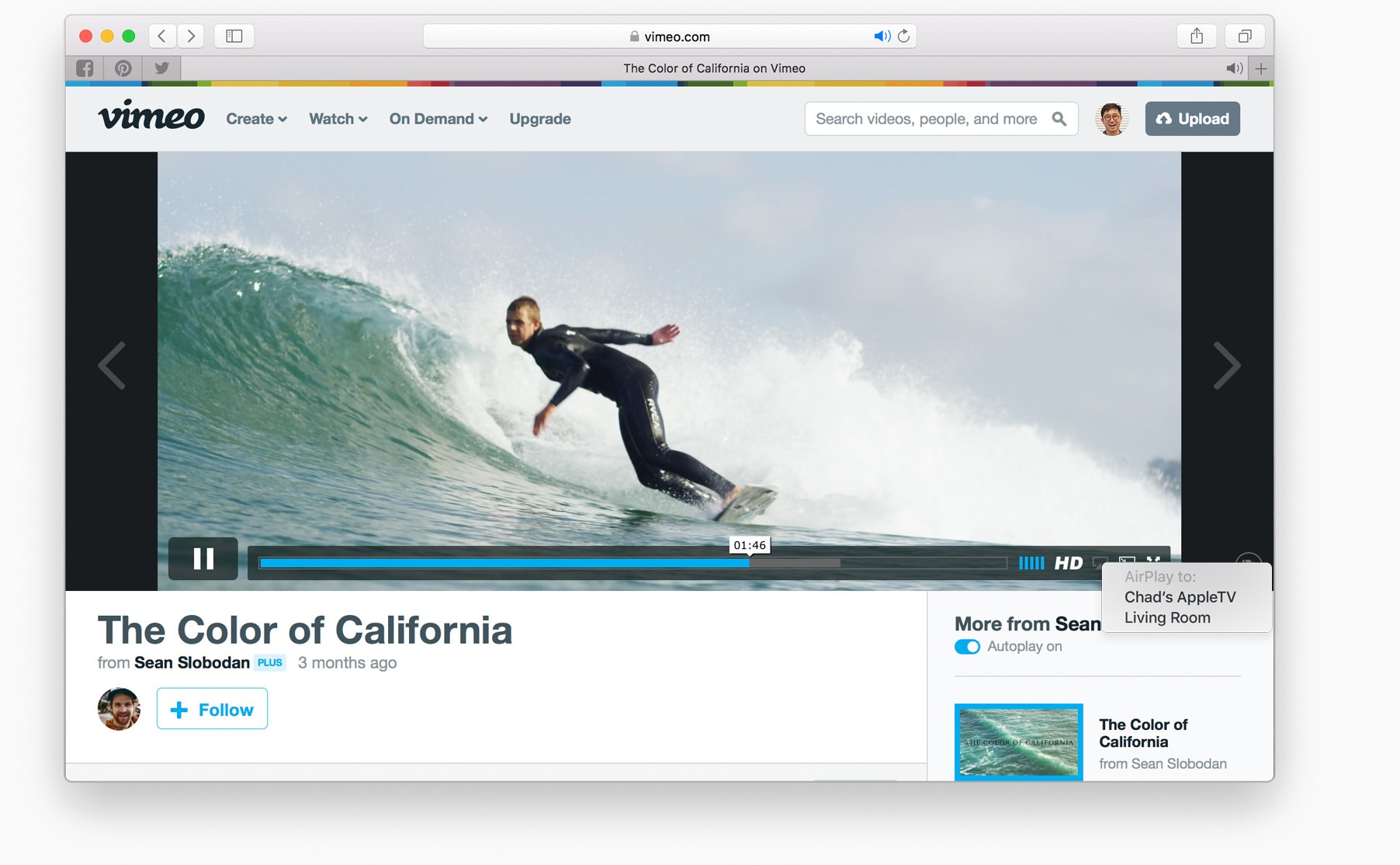The image size is (1400, 865).
Task: Click the Upload button
Action: pos(1193,119)
